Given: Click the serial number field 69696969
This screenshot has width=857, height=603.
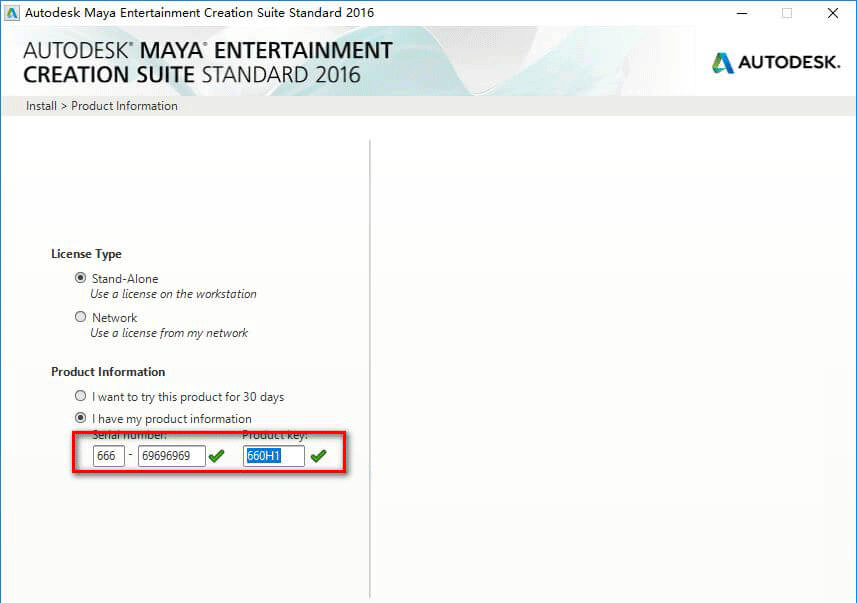Looking at the screenshot, I should coord(172,456).
